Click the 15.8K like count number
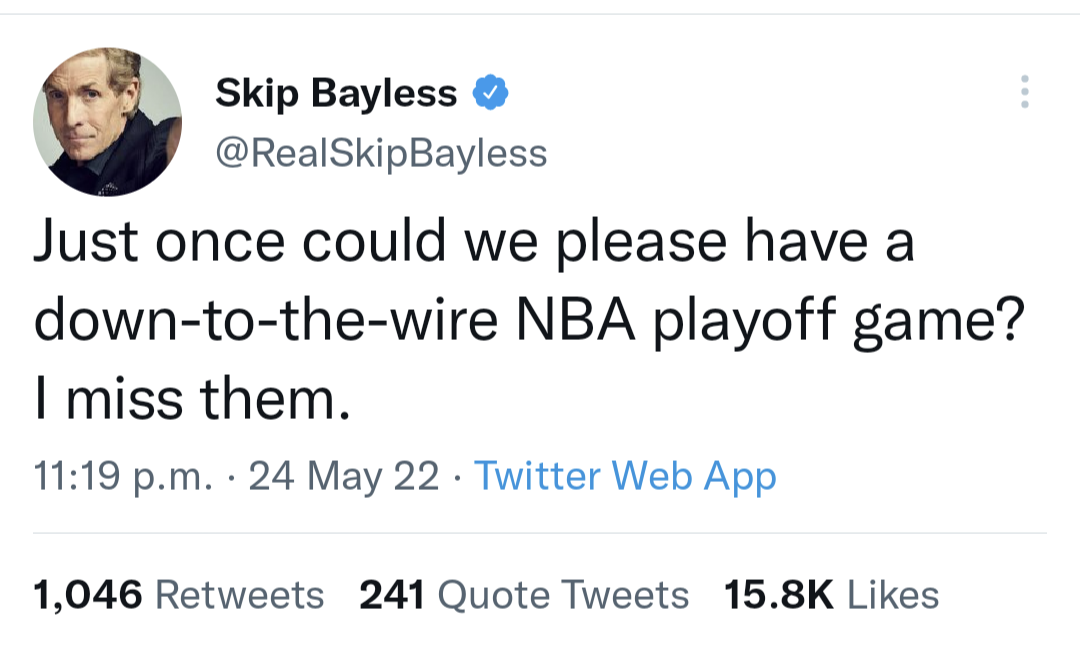 778,595
